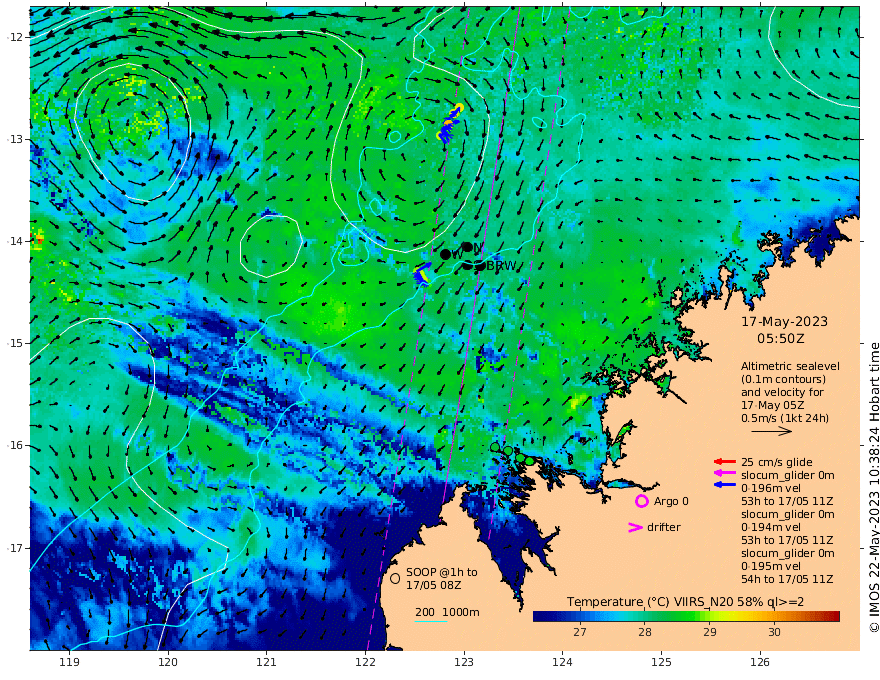Click the SOOP @1h to 17/05 08Z text
The width and height of the screenshot is (880, 680).
point(442,578)
